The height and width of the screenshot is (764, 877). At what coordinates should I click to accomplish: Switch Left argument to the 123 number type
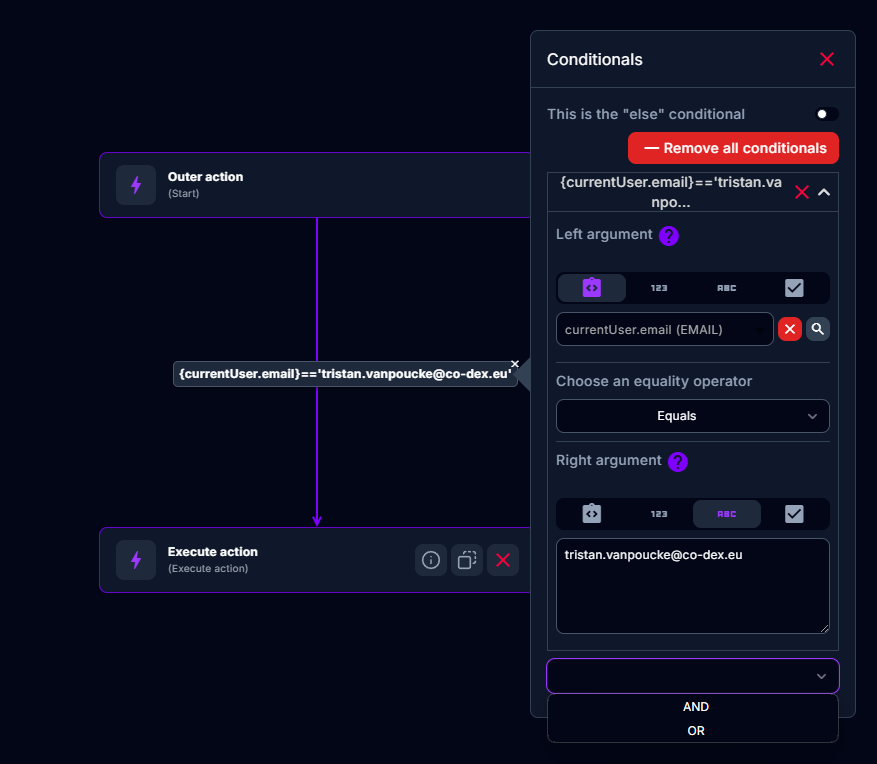pos(659,288)
